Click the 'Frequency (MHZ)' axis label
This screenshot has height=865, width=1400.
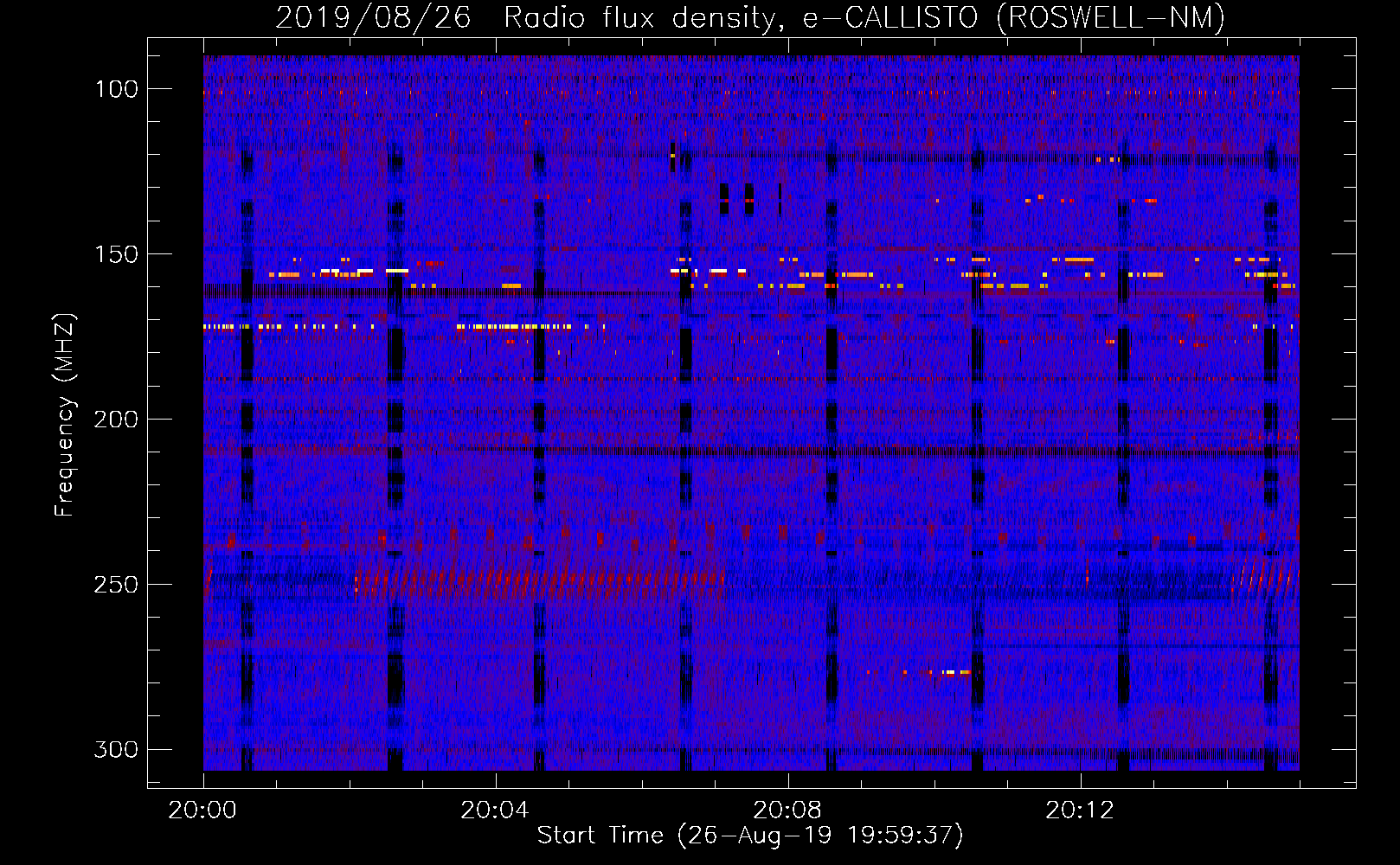click(x=65, y=415)
